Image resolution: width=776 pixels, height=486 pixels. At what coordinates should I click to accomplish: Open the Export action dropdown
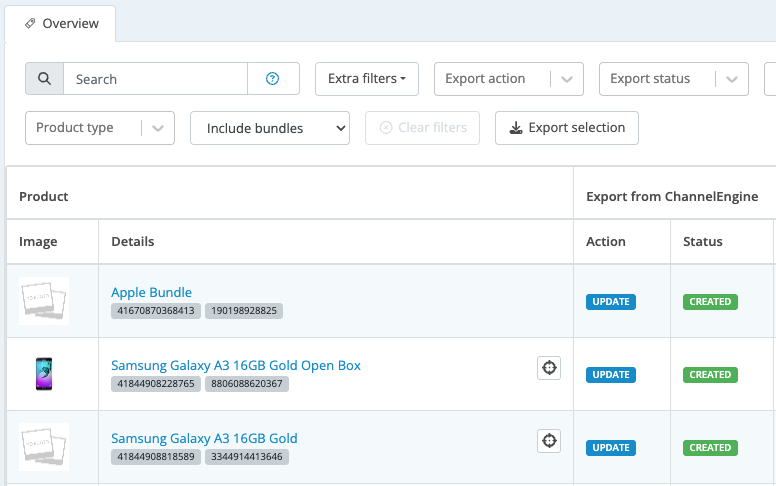(509, 79)
